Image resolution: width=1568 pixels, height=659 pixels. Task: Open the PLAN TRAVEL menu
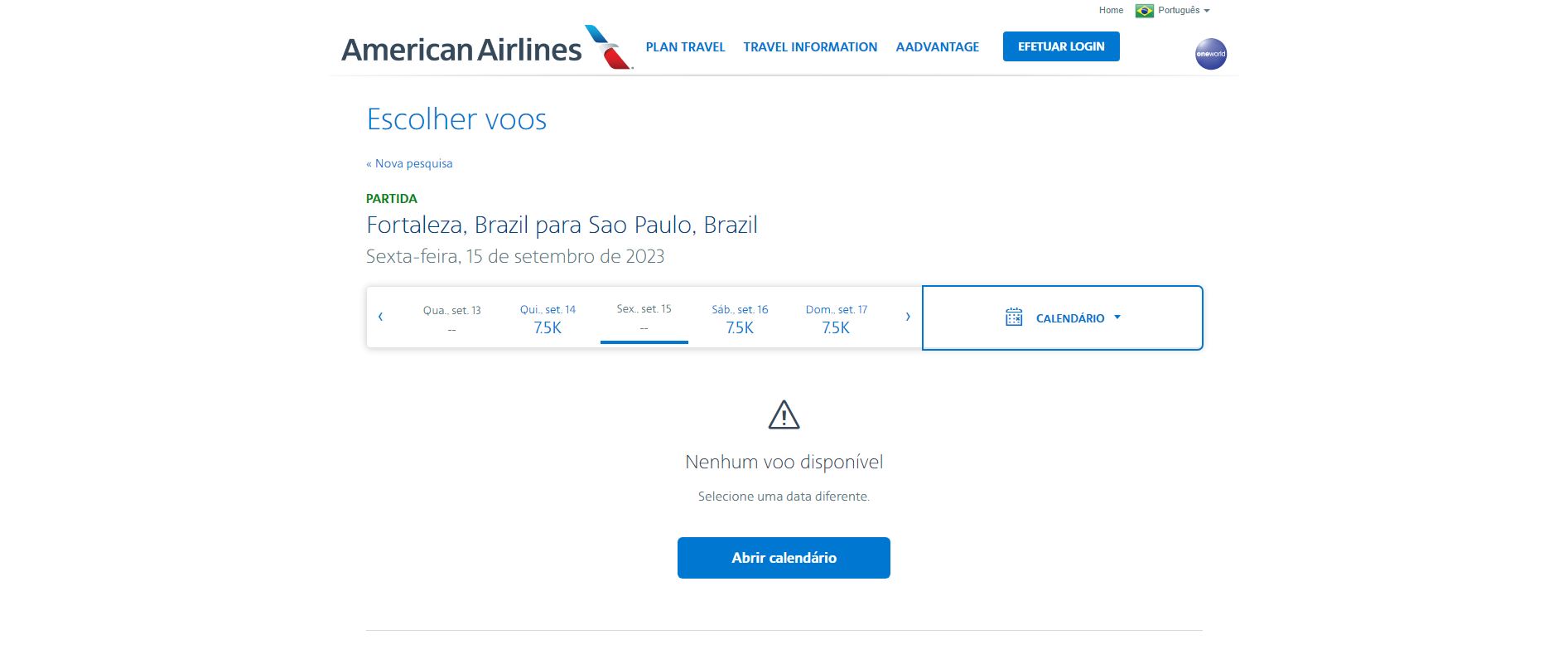point(685,47)
